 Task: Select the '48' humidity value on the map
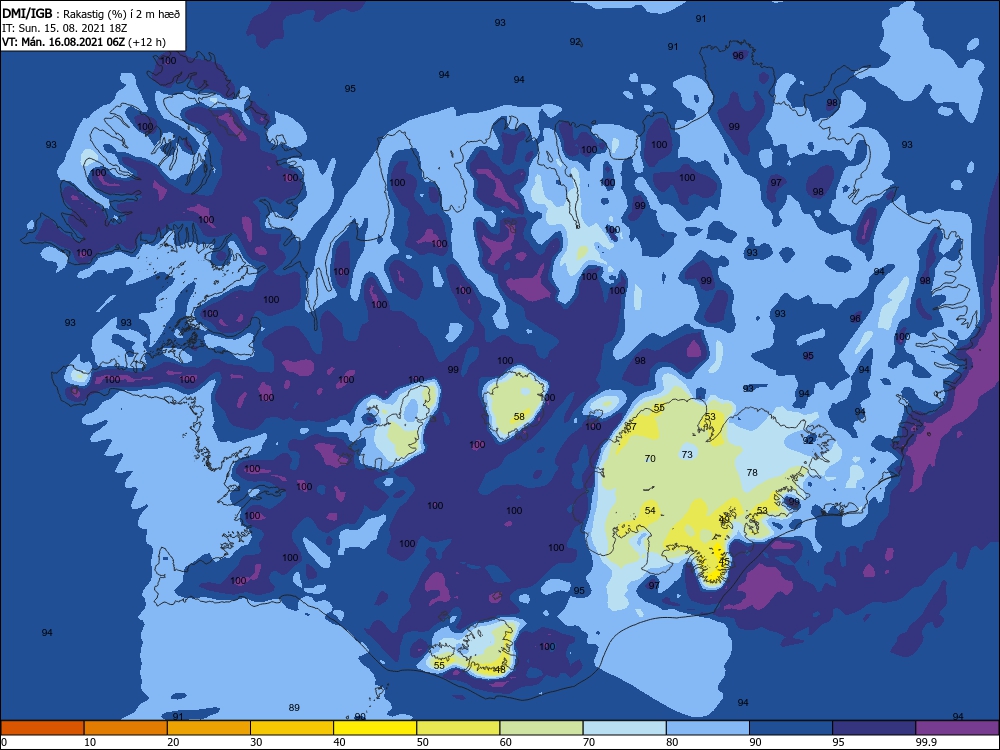[x=499, y=669]
